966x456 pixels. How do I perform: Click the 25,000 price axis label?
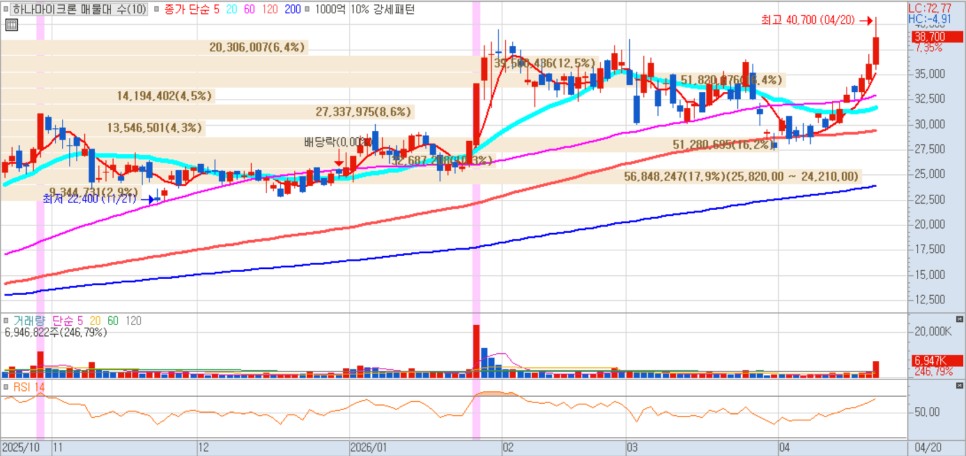click(x=930, y=174)
